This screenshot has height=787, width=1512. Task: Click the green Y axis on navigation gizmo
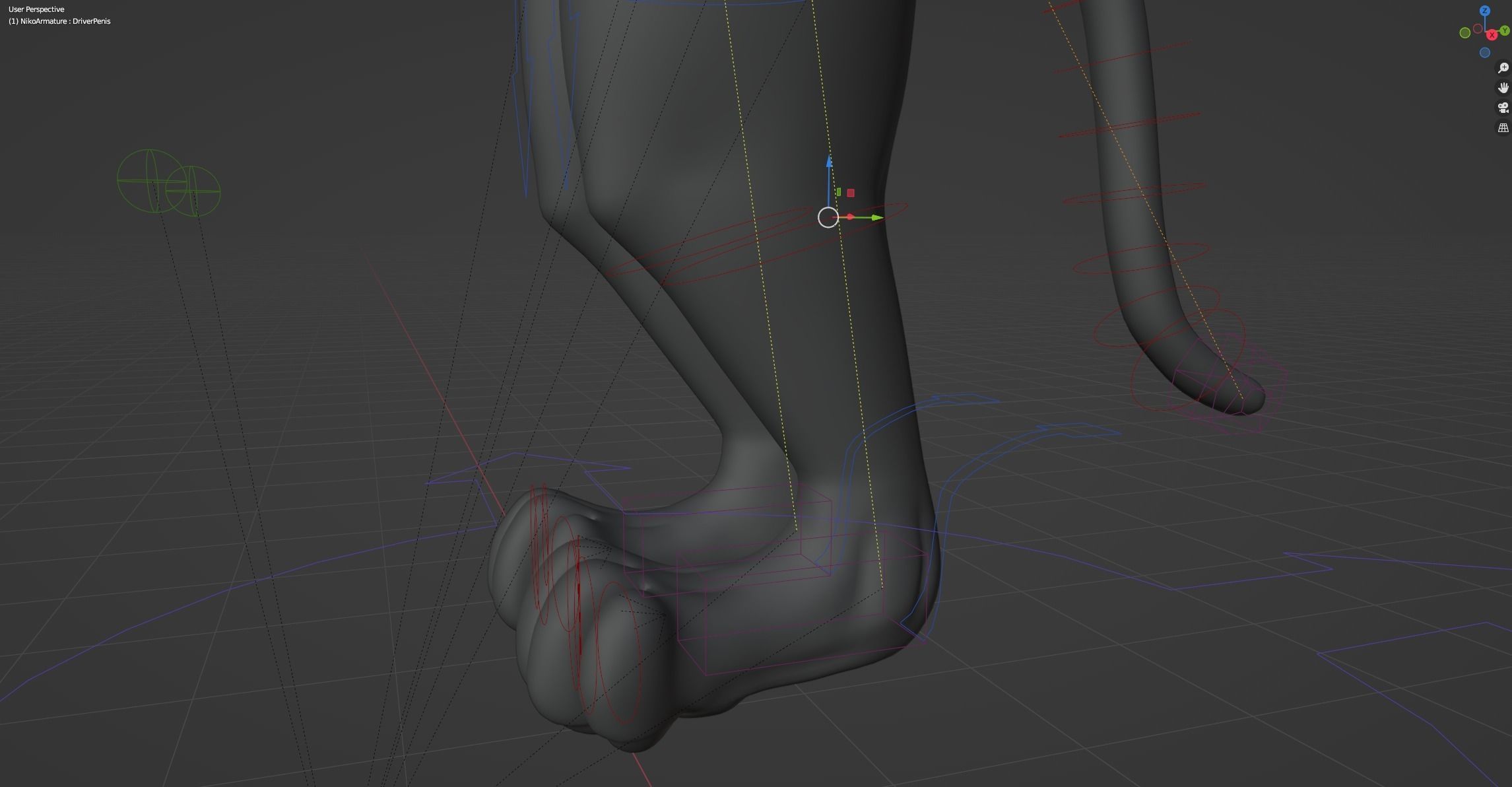[1505, 31]
